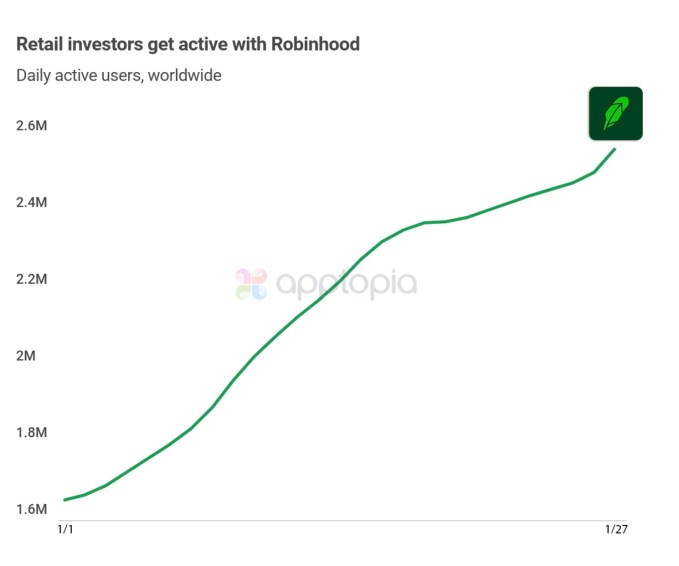The width and height of the screenshot is (679, 566).
Task: Click the 1/1 date label
Action: [65, 529]
